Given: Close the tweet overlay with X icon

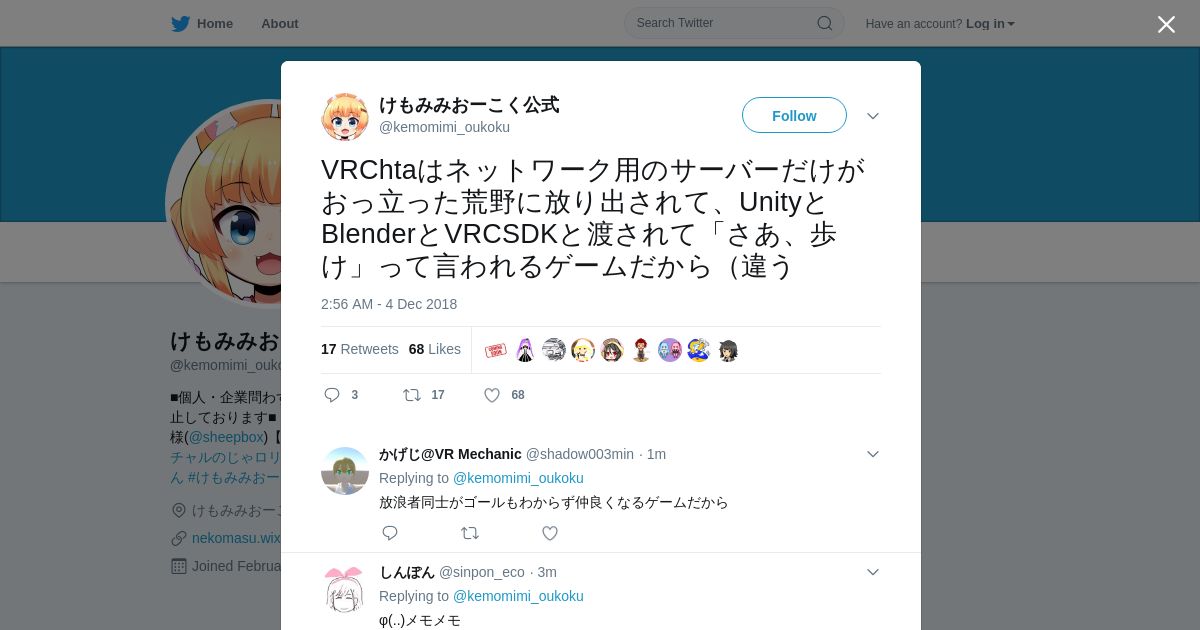Looking at the screenshot, I should (x=1166, y=24).
